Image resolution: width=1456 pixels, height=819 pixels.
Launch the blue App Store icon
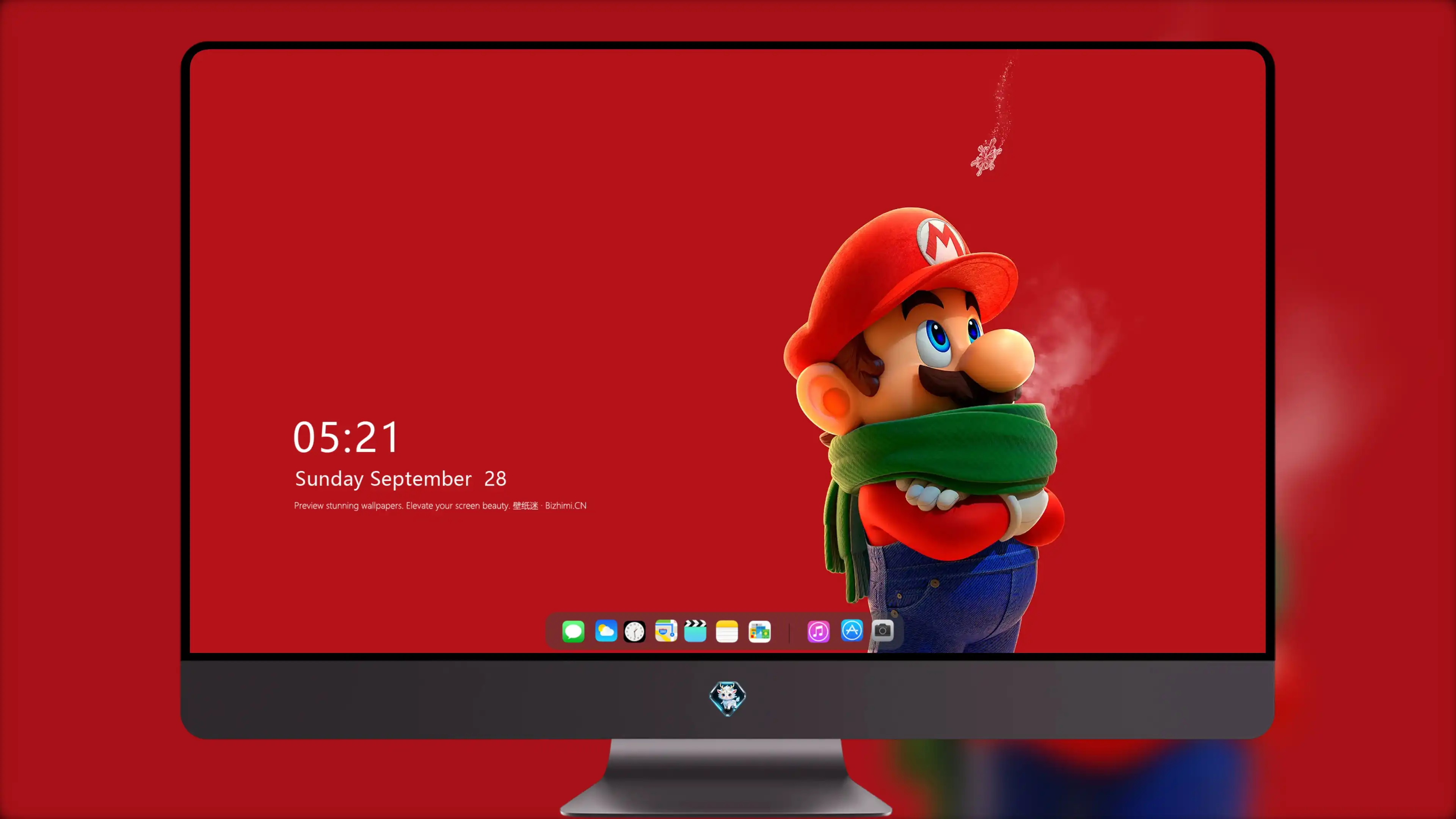pos(852,630)
